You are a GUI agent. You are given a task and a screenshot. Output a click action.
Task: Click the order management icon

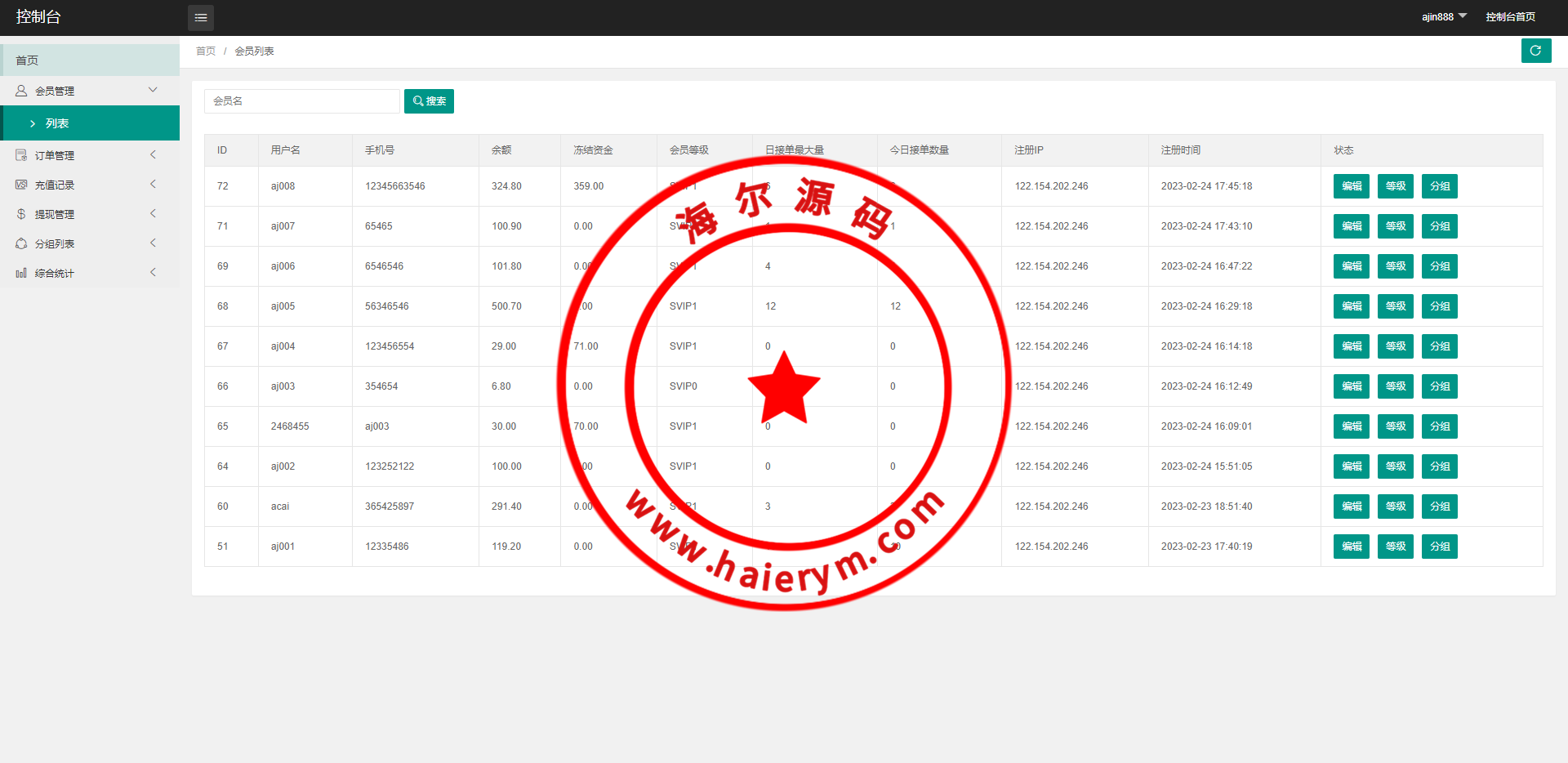point(21,155)
